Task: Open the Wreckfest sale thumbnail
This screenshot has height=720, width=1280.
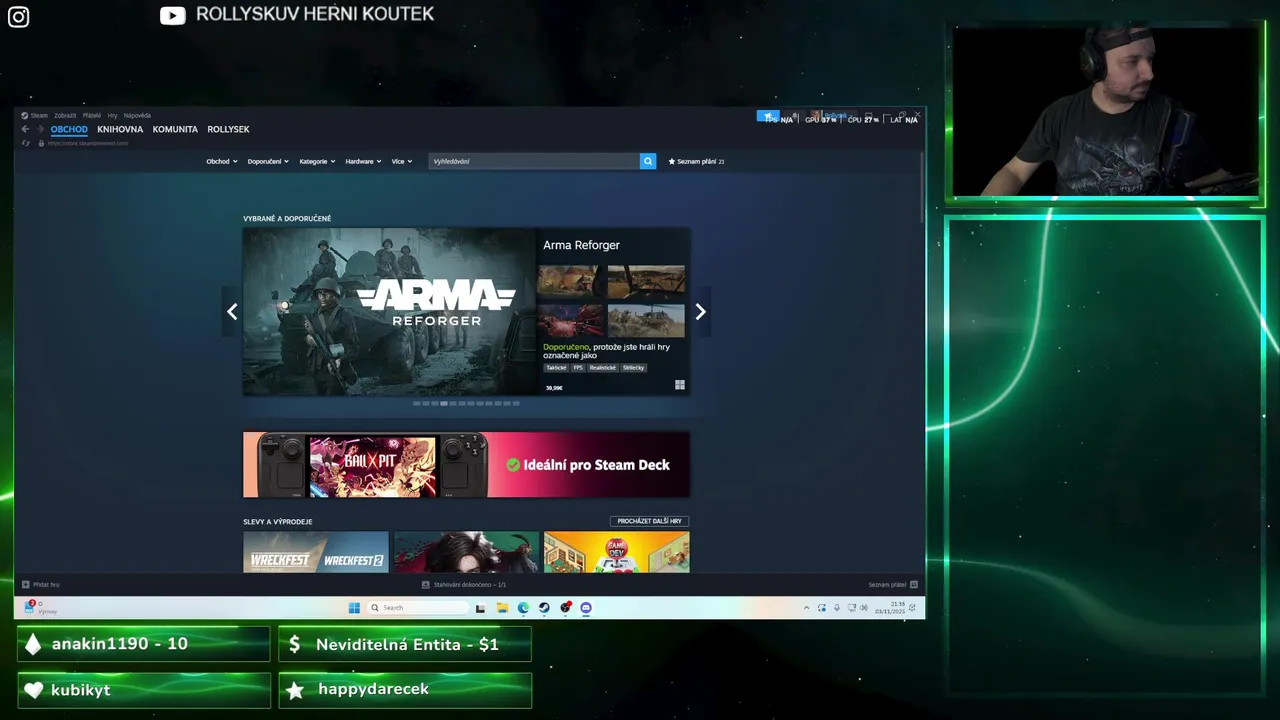Action: (316, 552)
